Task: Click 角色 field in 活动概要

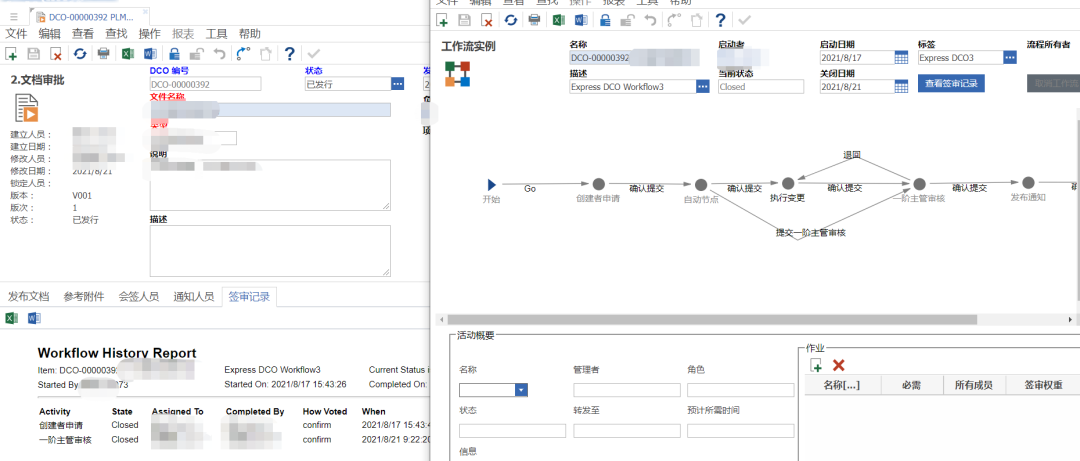Action: coord(740,390)
